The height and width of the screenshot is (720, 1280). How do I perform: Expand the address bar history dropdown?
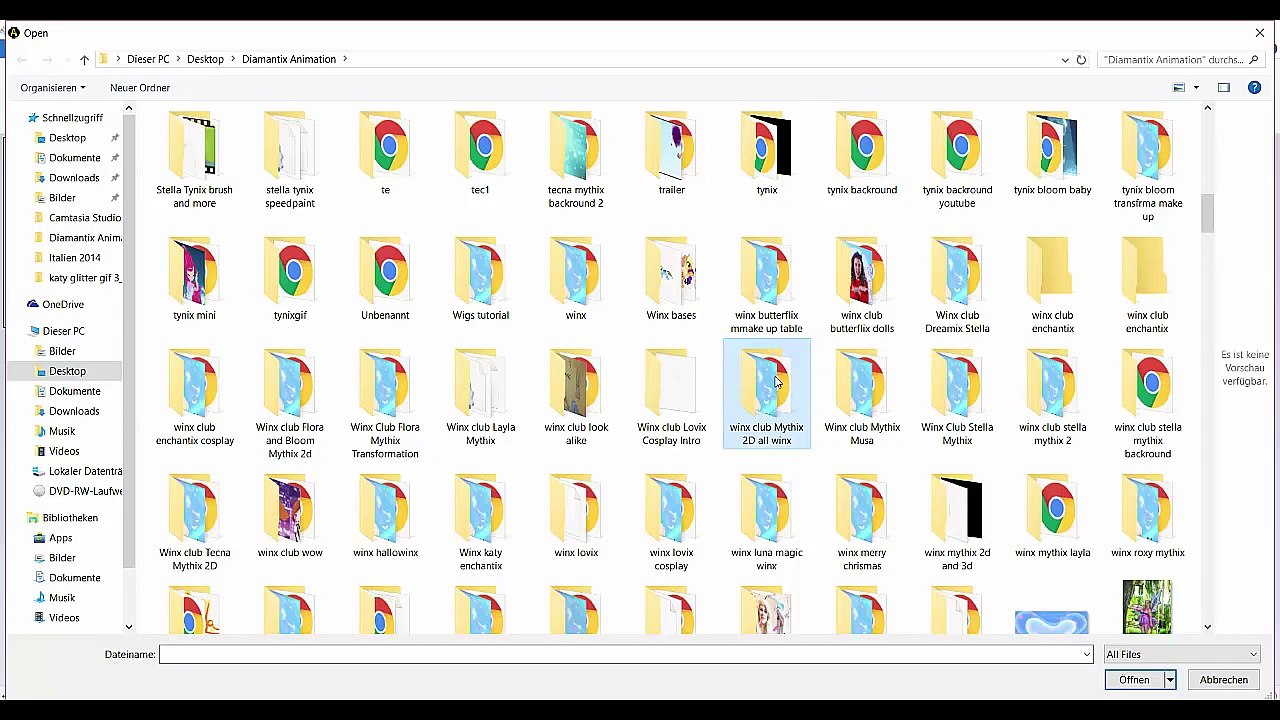[1065, 60]
